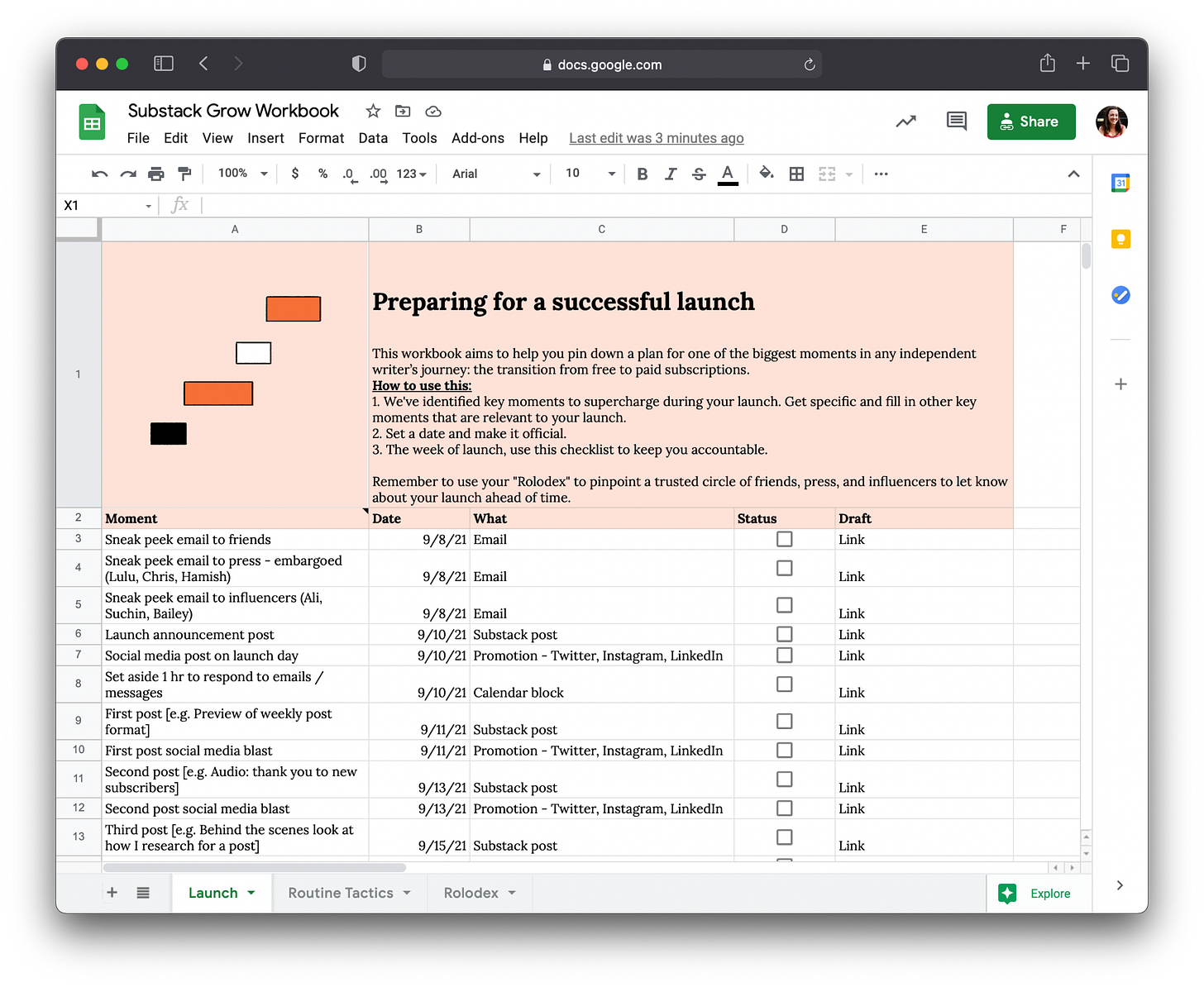Check status for Launch announcement post

tap(785, 634)
